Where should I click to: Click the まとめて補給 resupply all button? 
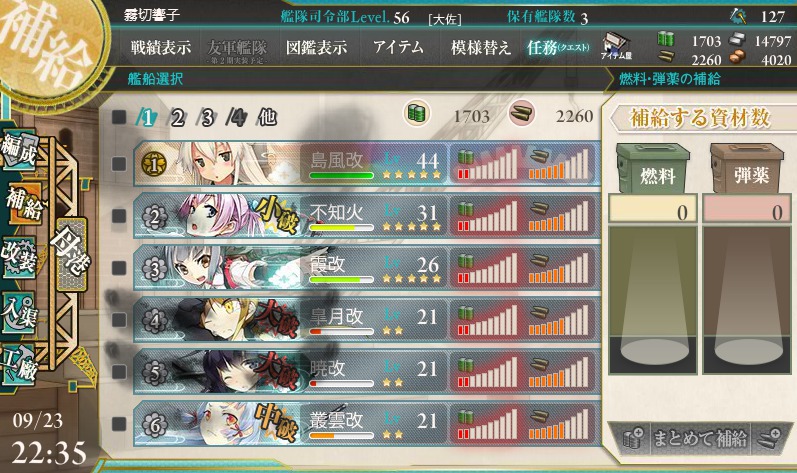coord(700,438)
